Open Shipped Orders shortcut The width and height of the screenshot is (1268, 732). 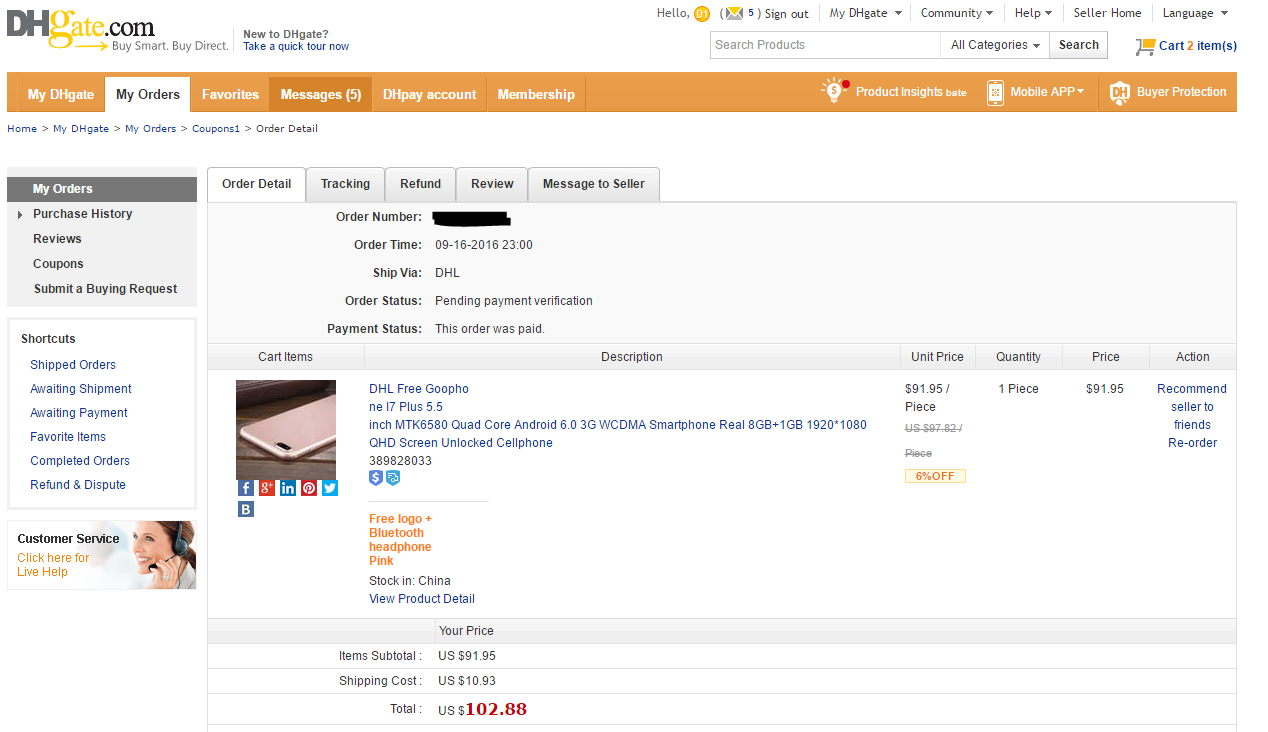73,365
